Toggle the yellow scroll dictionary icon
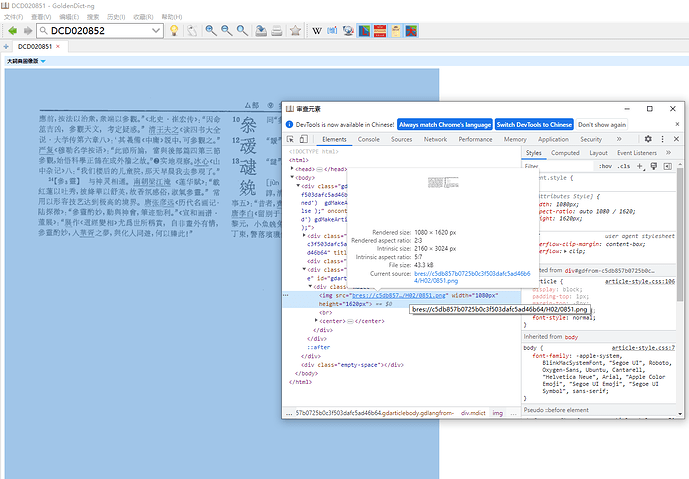Screen dimensions: 689x479 pos(396,31)
